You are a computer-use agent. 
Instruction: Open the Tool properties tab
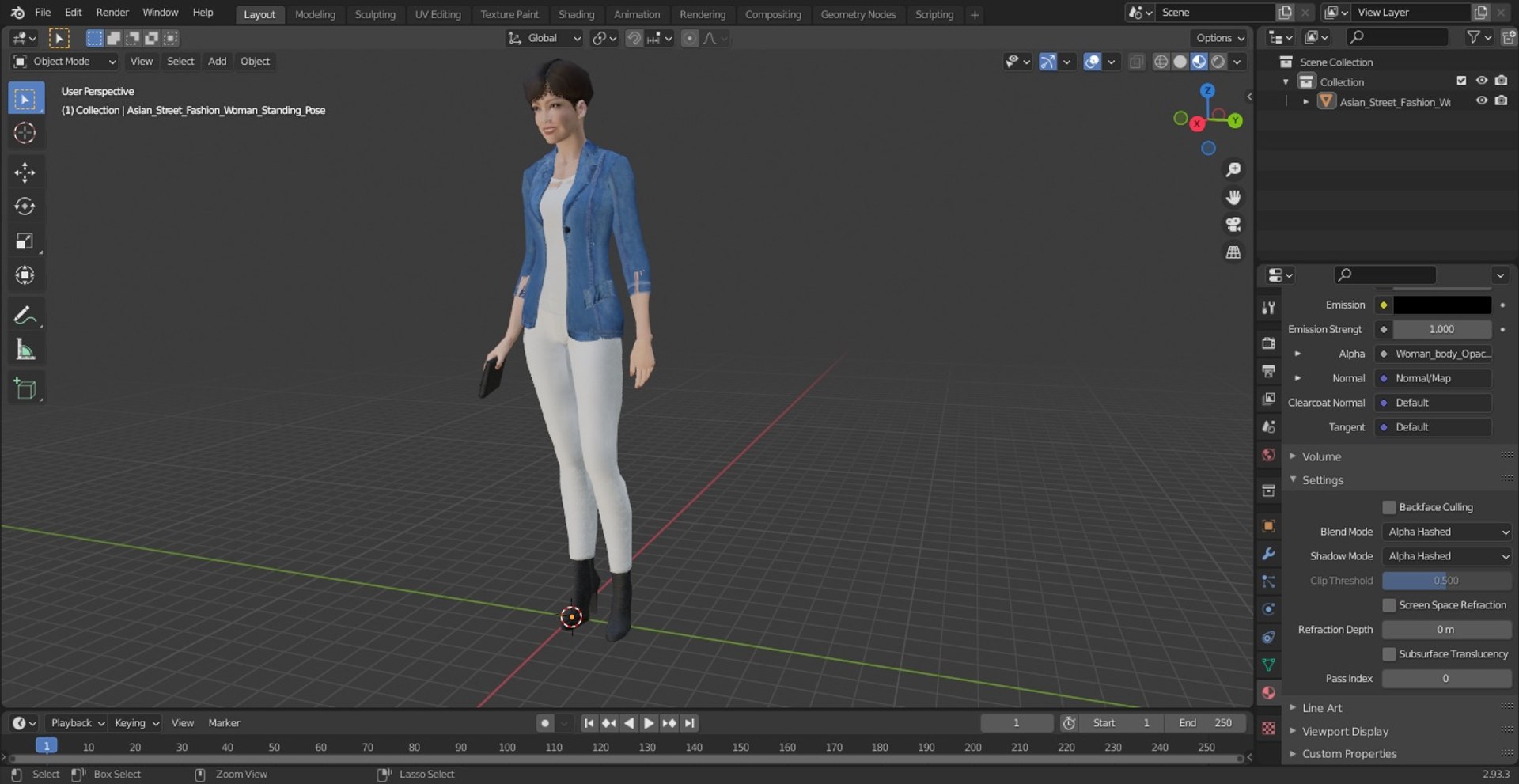[x=1268, y=308]
